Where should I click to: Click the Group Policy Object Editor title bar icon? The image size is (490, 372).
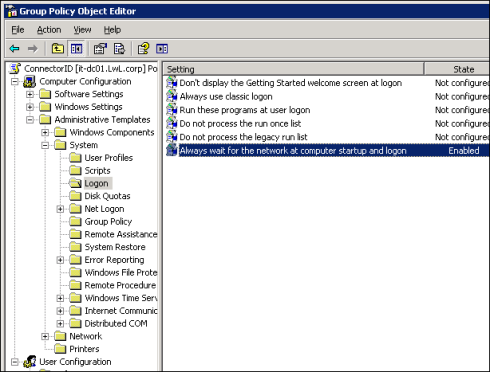pos(12,11)
